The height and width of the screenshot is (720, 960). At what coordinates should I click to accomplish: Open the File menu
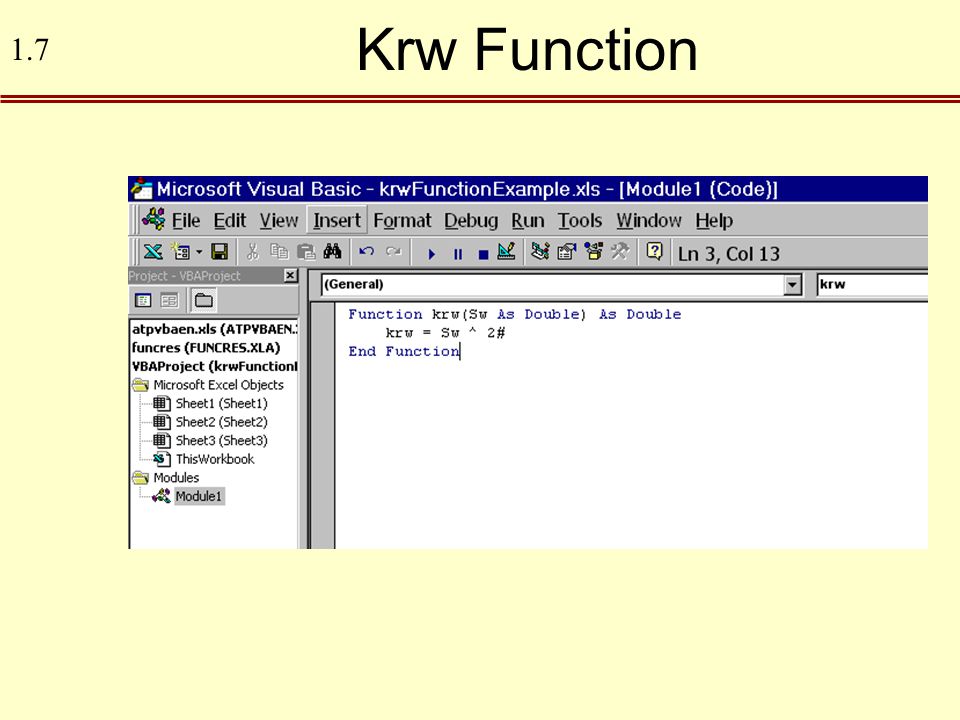point(186,220)
